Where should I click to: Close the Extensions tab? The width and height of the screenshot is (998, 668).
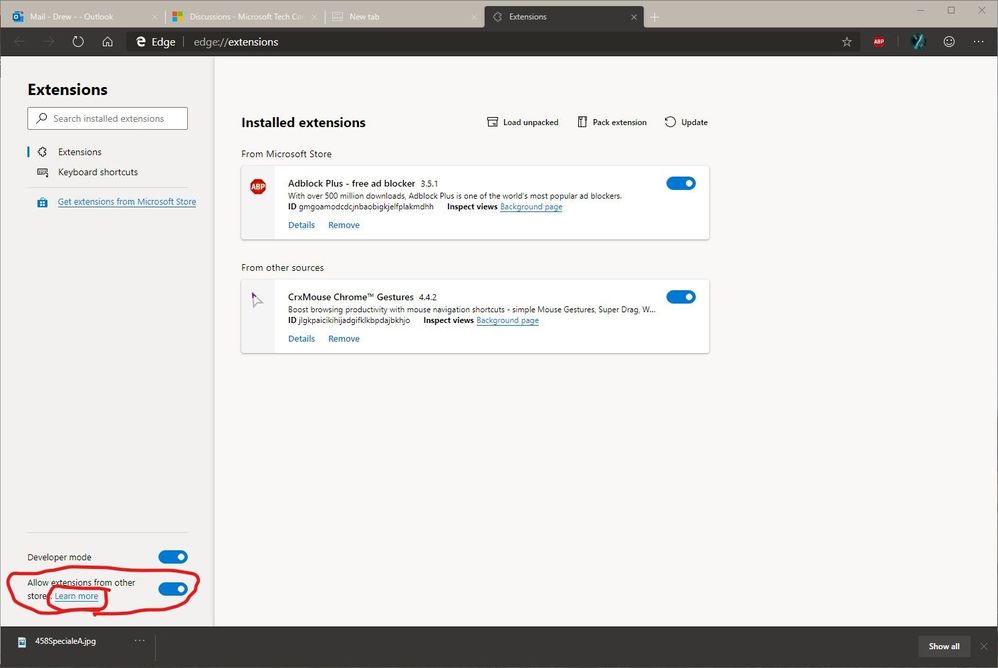click(x=634, y=17)
